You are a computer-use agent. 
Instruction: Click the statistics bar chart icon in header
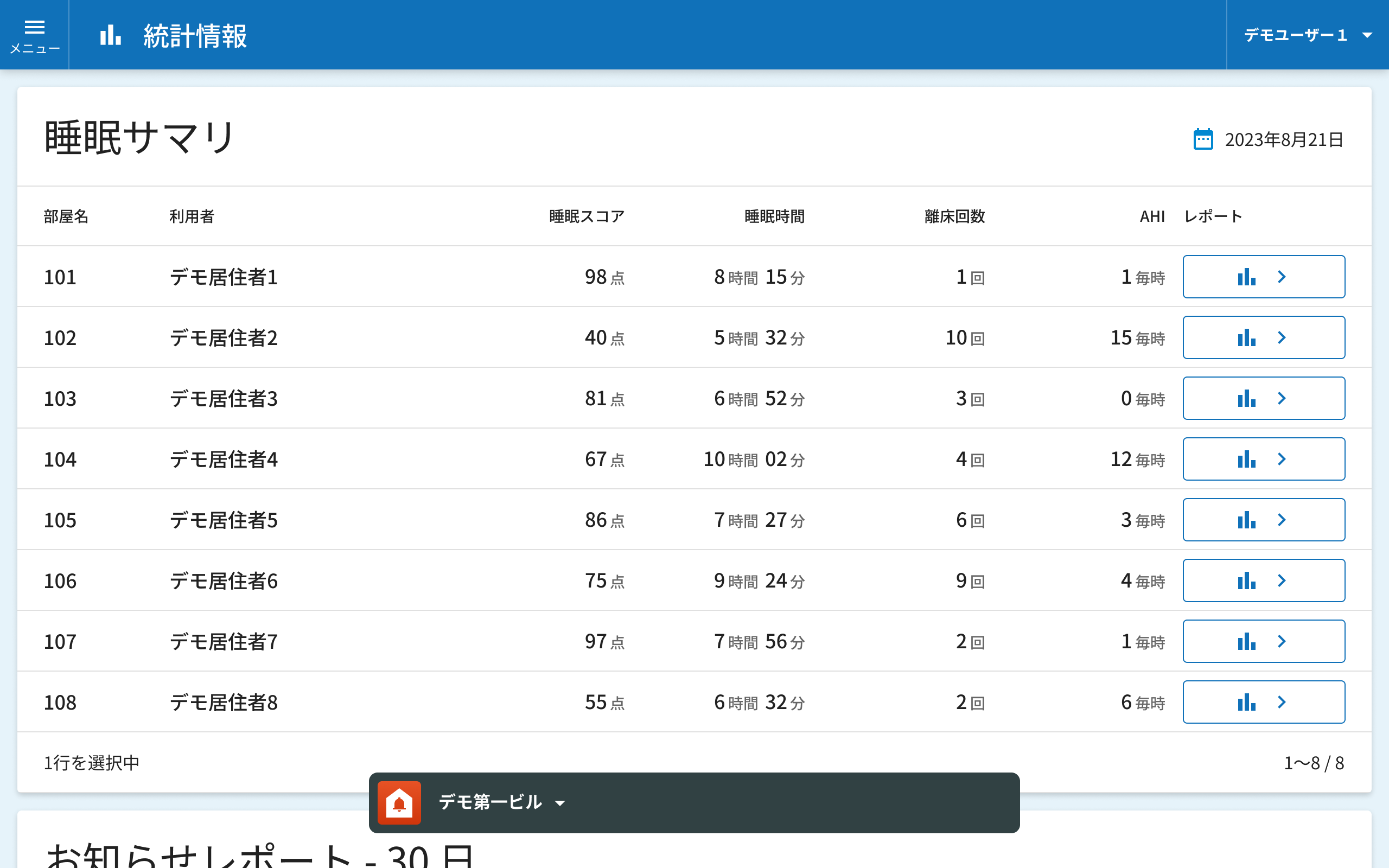coord(110,36)
